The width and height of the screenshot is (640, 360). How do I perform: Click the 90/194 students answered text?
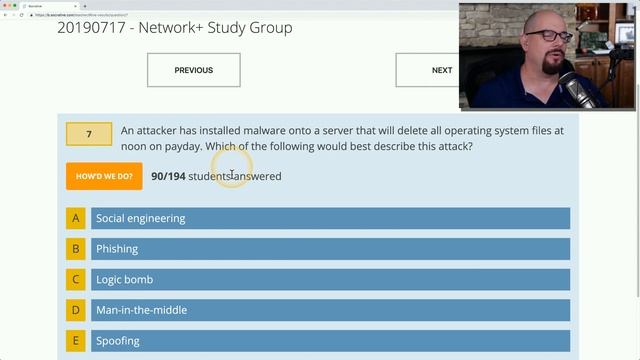(x=216, y=176)
